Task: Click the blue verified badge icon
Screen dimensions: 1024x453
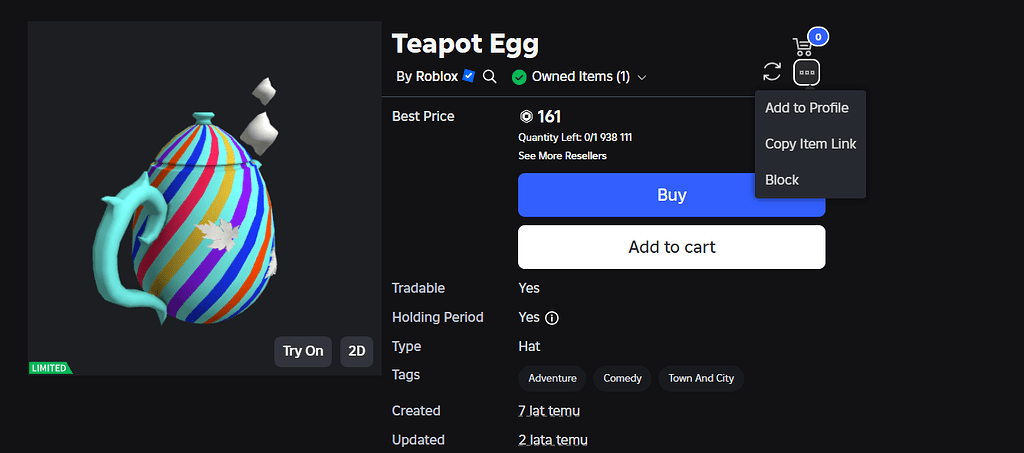Action: (468, 76)
